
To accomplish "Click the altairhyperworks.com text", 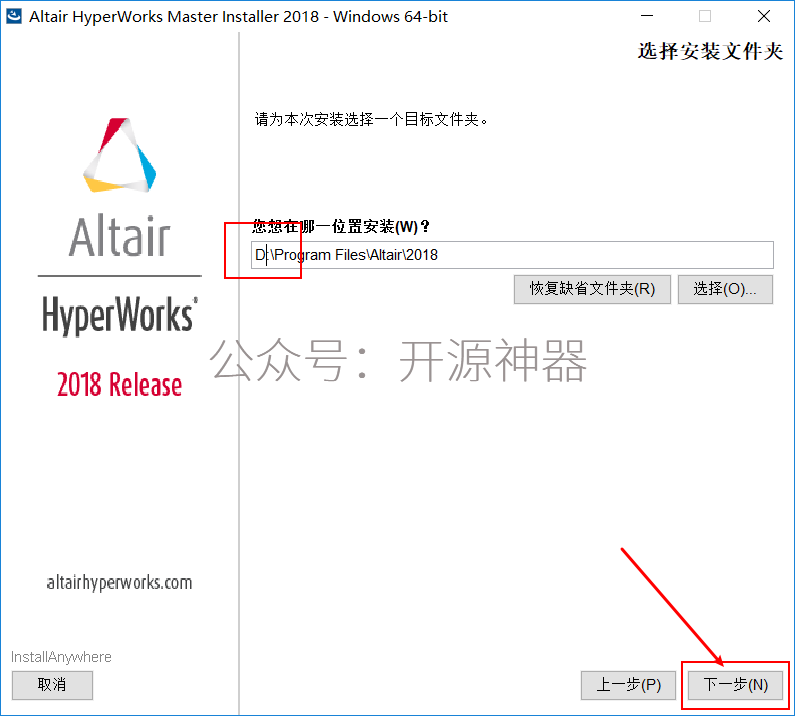I will pos(119,583).
